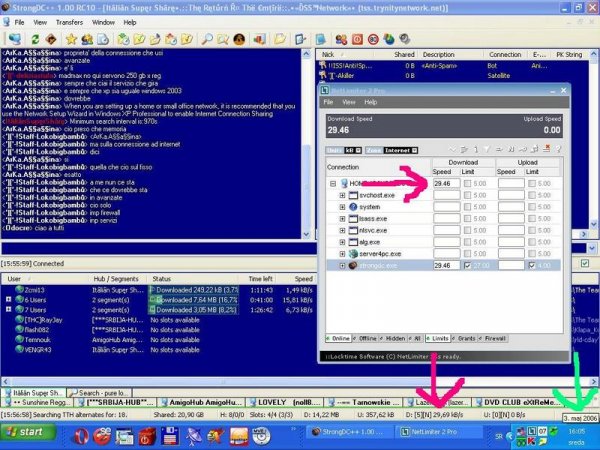The height and width of the screenshot is (450, 600).
Task: Click the chat message input field
Action: coord(160,248)
